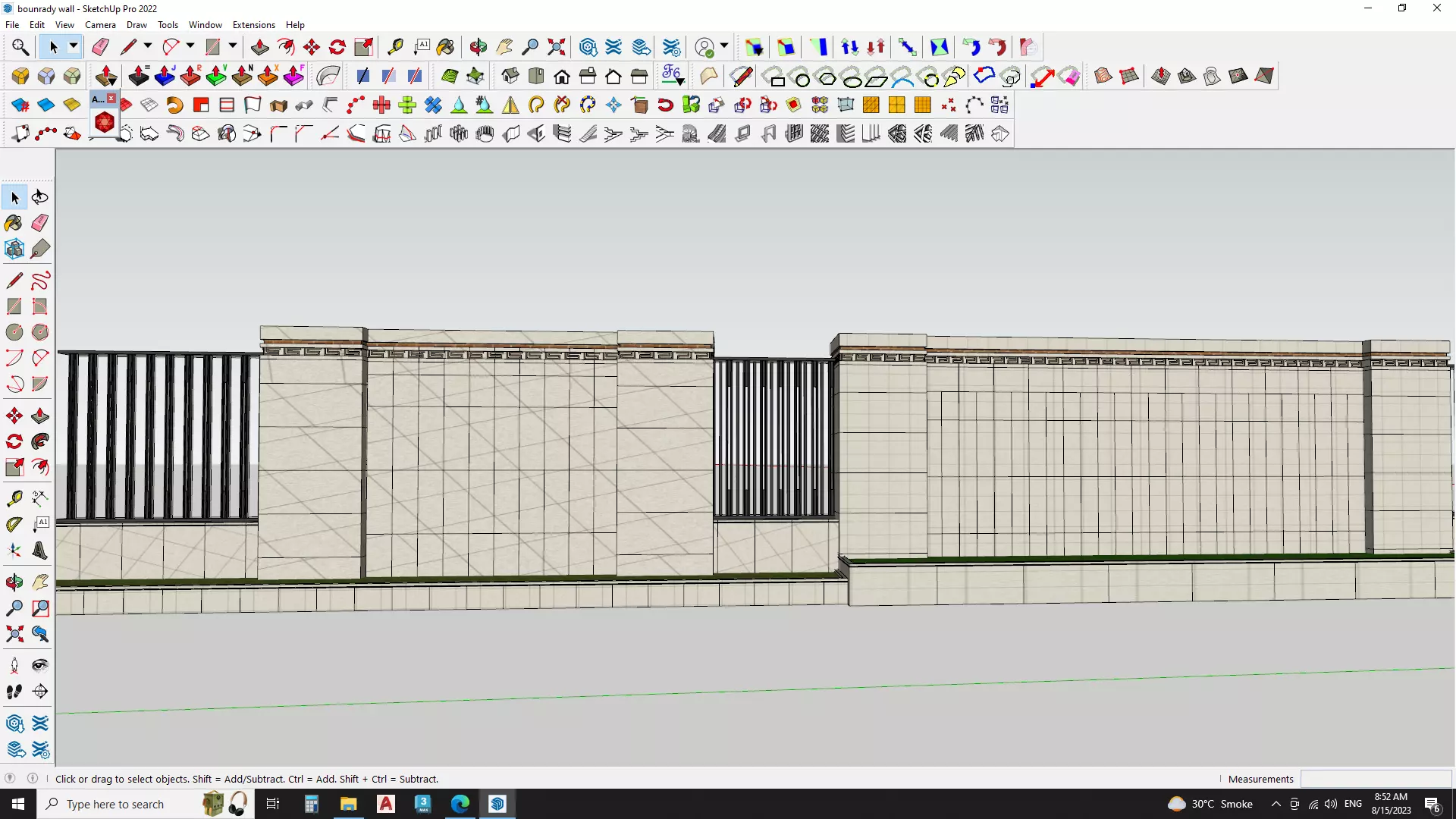This screenshot has width=1456, height=819.
Task: Open the Camera menu
Action: [x=100, y=25]
